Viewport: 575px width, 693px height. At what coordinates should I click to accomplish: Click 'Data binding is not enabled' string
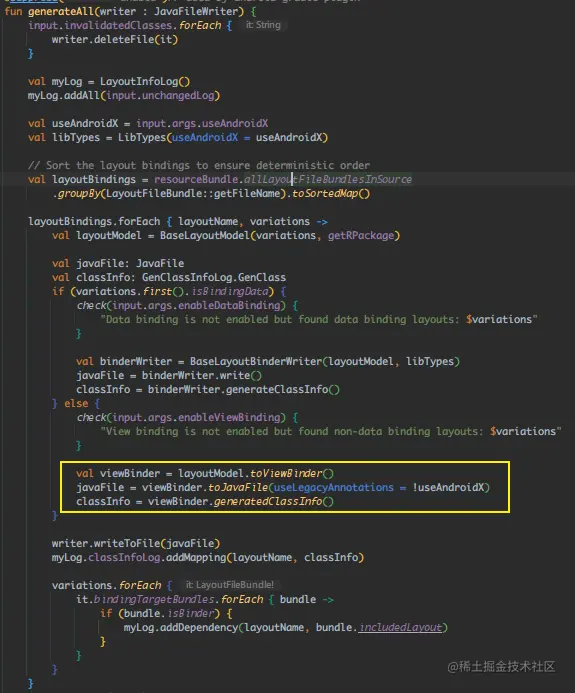(x=319, y=320)
